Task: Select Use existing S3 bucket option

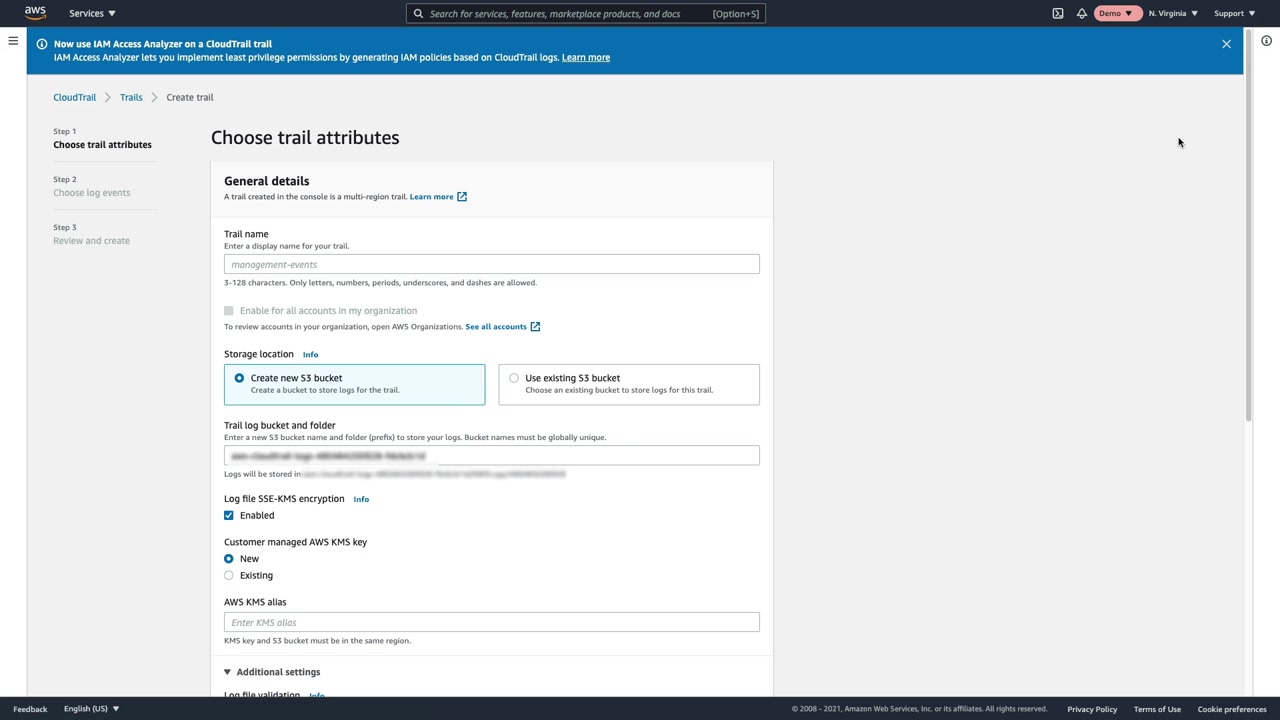Action: [628, 384]
